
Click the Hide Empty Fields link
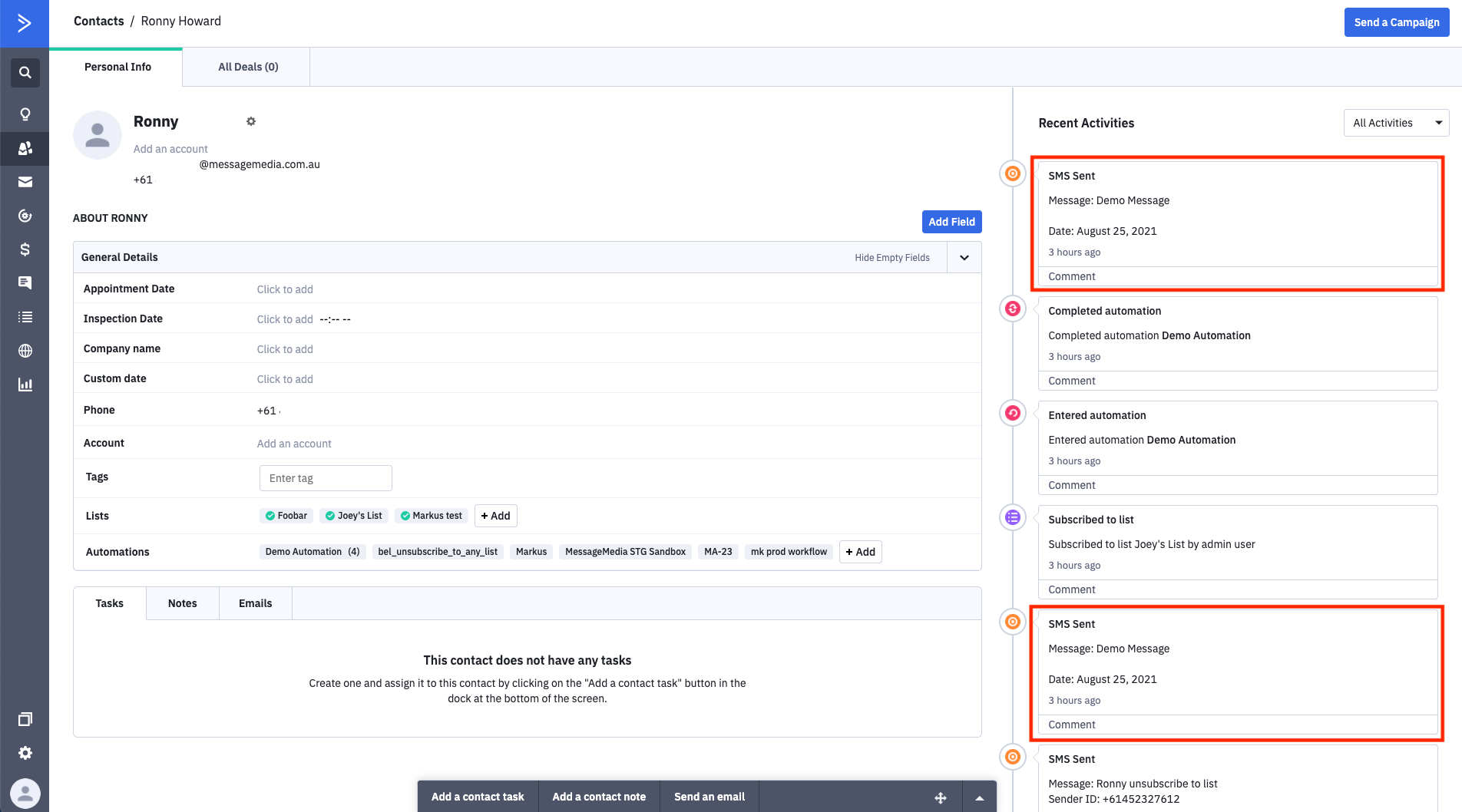(892, 257)
